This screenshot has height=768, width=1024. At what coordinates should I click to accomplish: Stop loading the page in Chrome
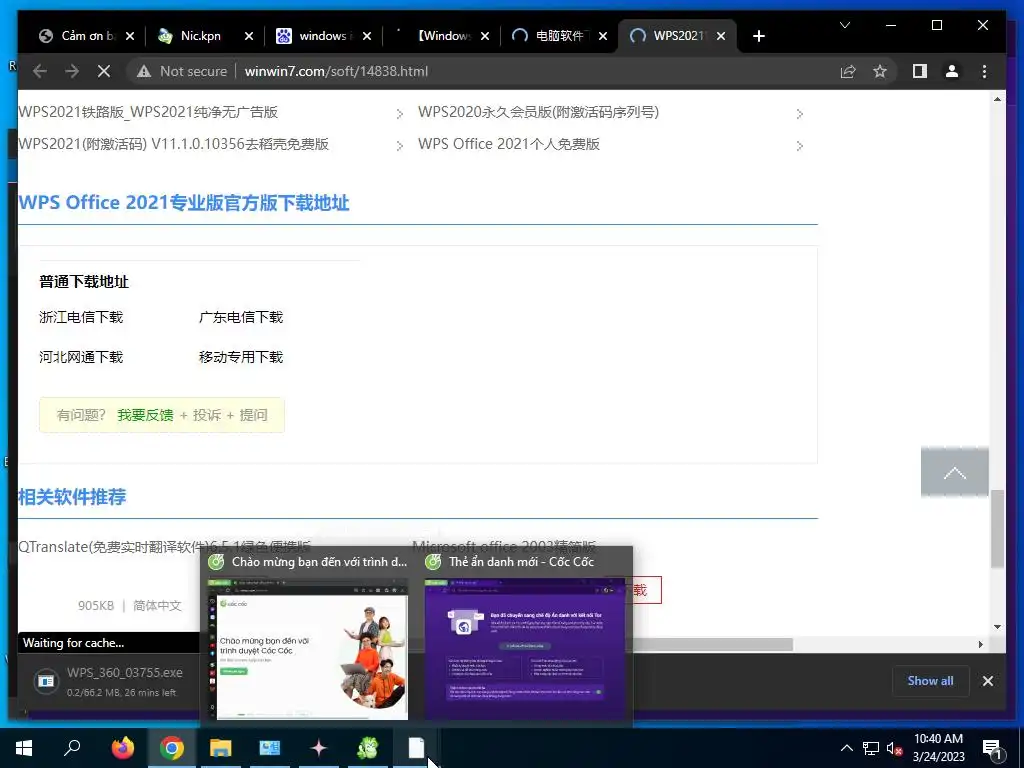tap(104, 71)
